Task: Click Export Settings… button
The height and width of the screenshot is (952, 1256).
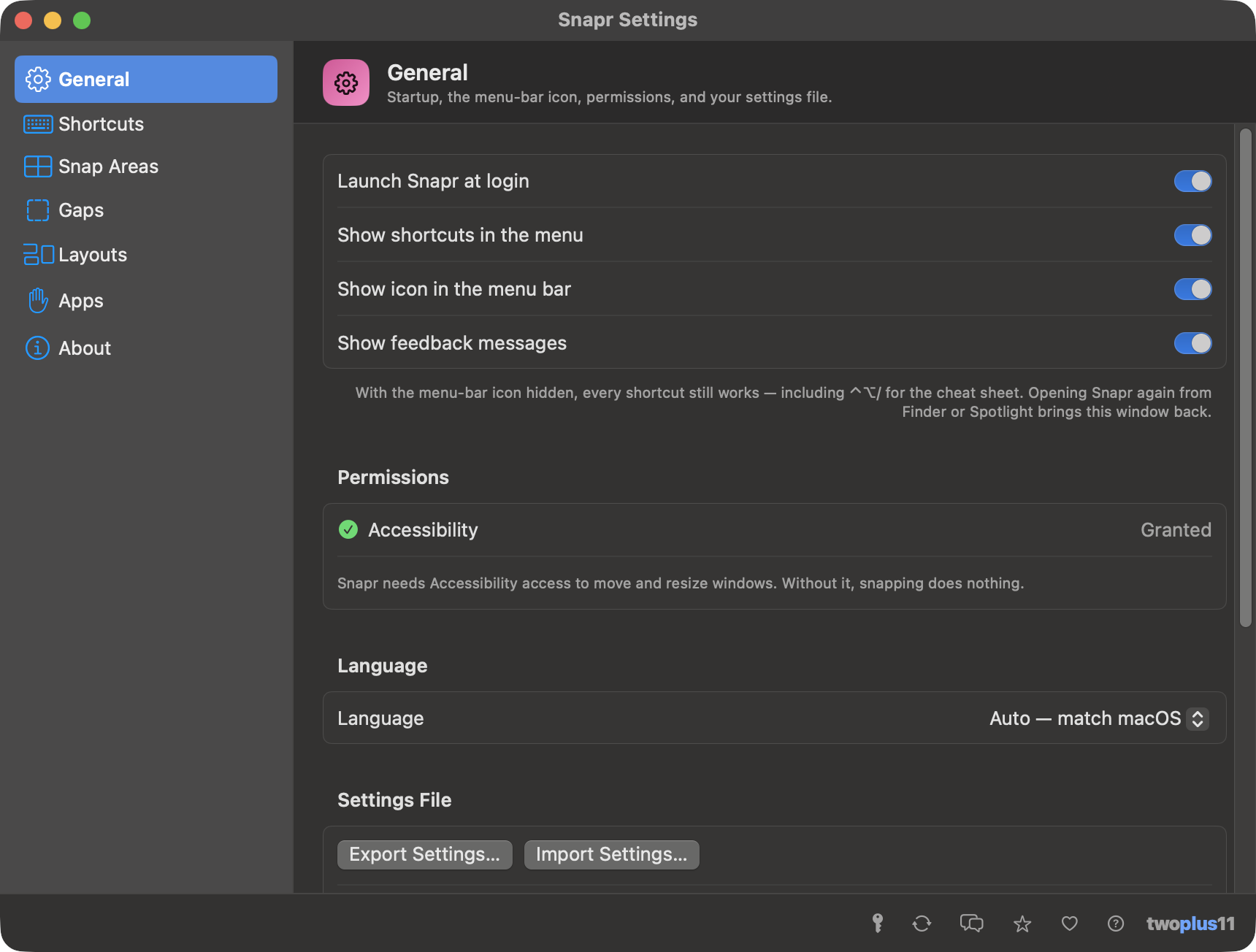Action: (x=425, y=854)
